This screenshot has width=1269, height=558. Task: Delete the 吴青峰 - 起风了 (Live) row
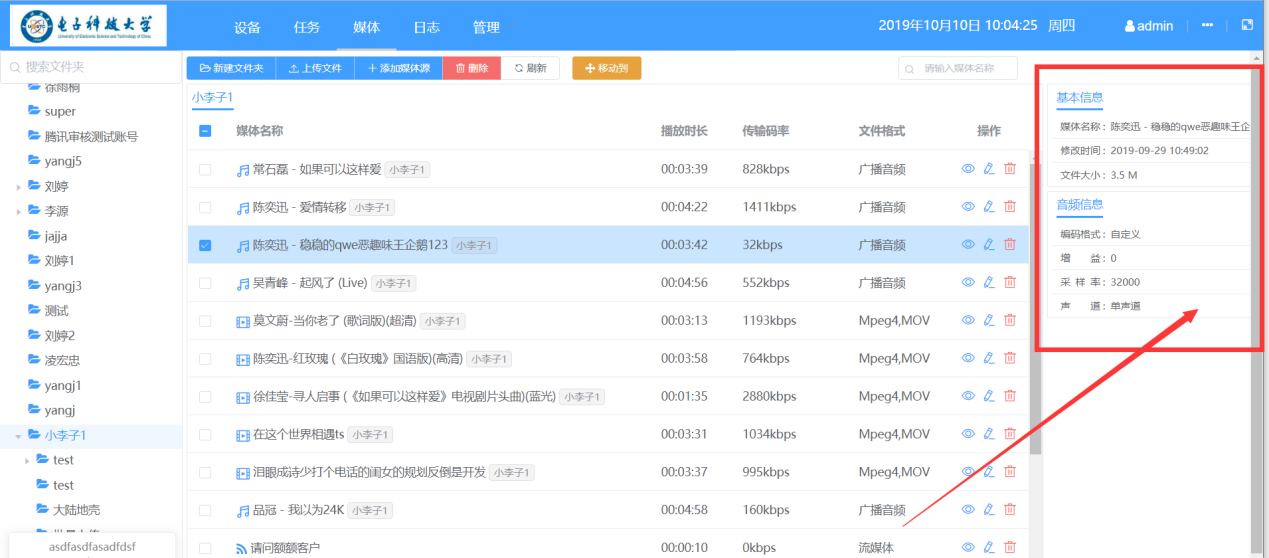point(1010,283)
